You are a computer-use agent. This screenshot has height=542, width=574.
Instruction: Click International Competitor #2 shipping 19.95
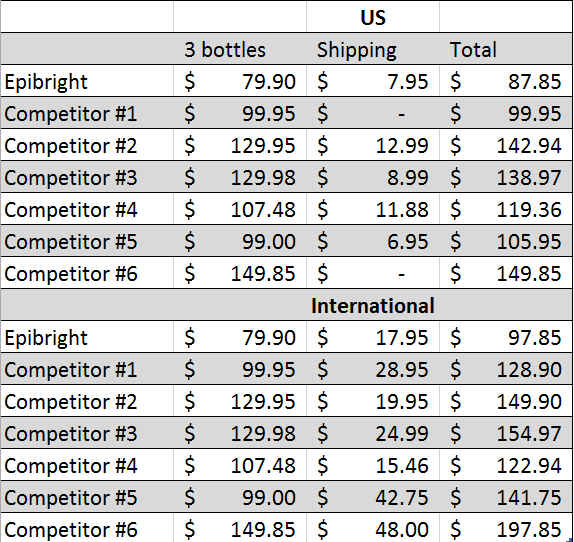(x=373, y=401)
